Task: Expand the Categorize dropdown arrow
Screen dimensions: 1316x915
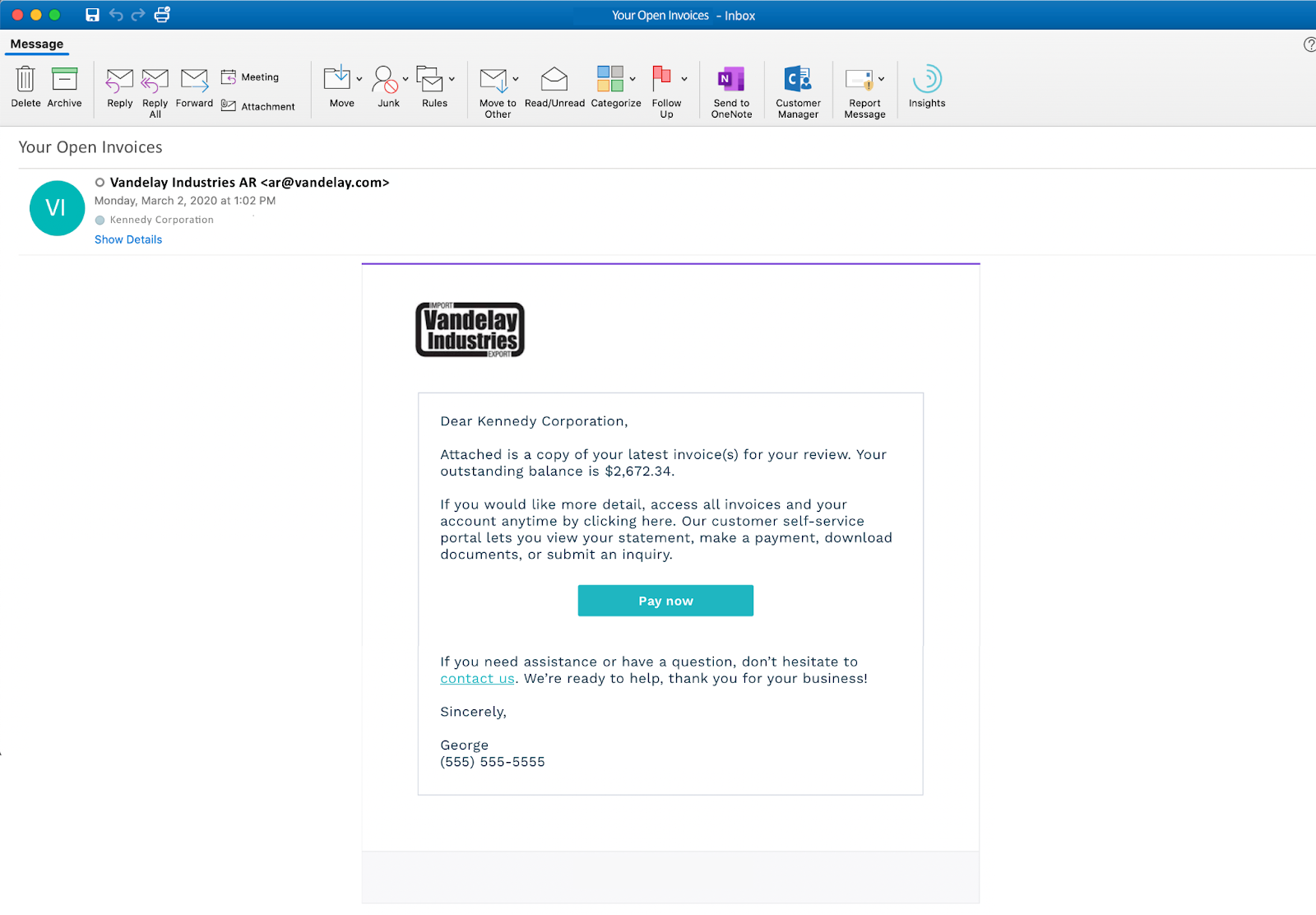Action: (633, 79)
